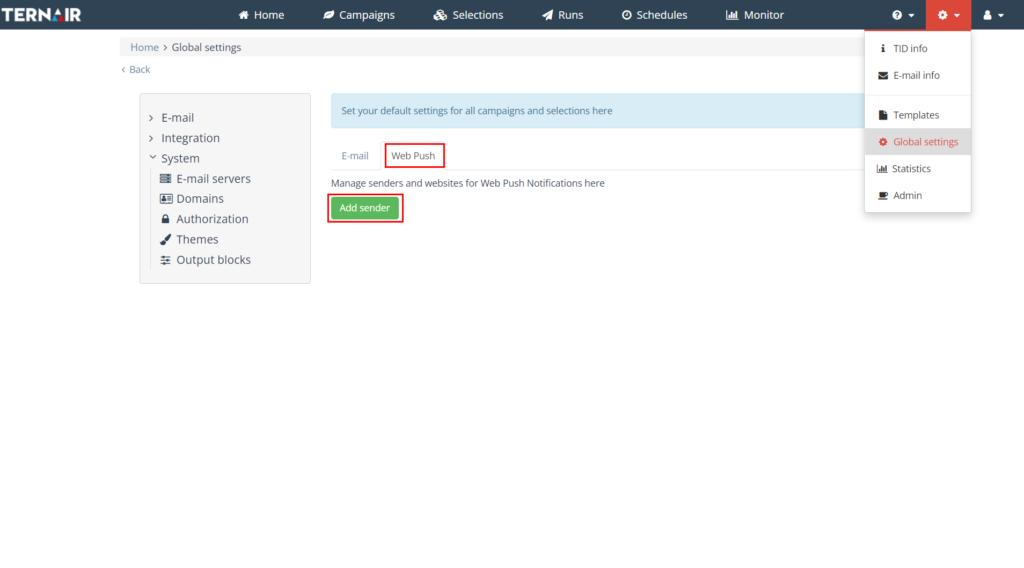
Task: Click the Campaigns leaf icon
Action: (328, 15)
